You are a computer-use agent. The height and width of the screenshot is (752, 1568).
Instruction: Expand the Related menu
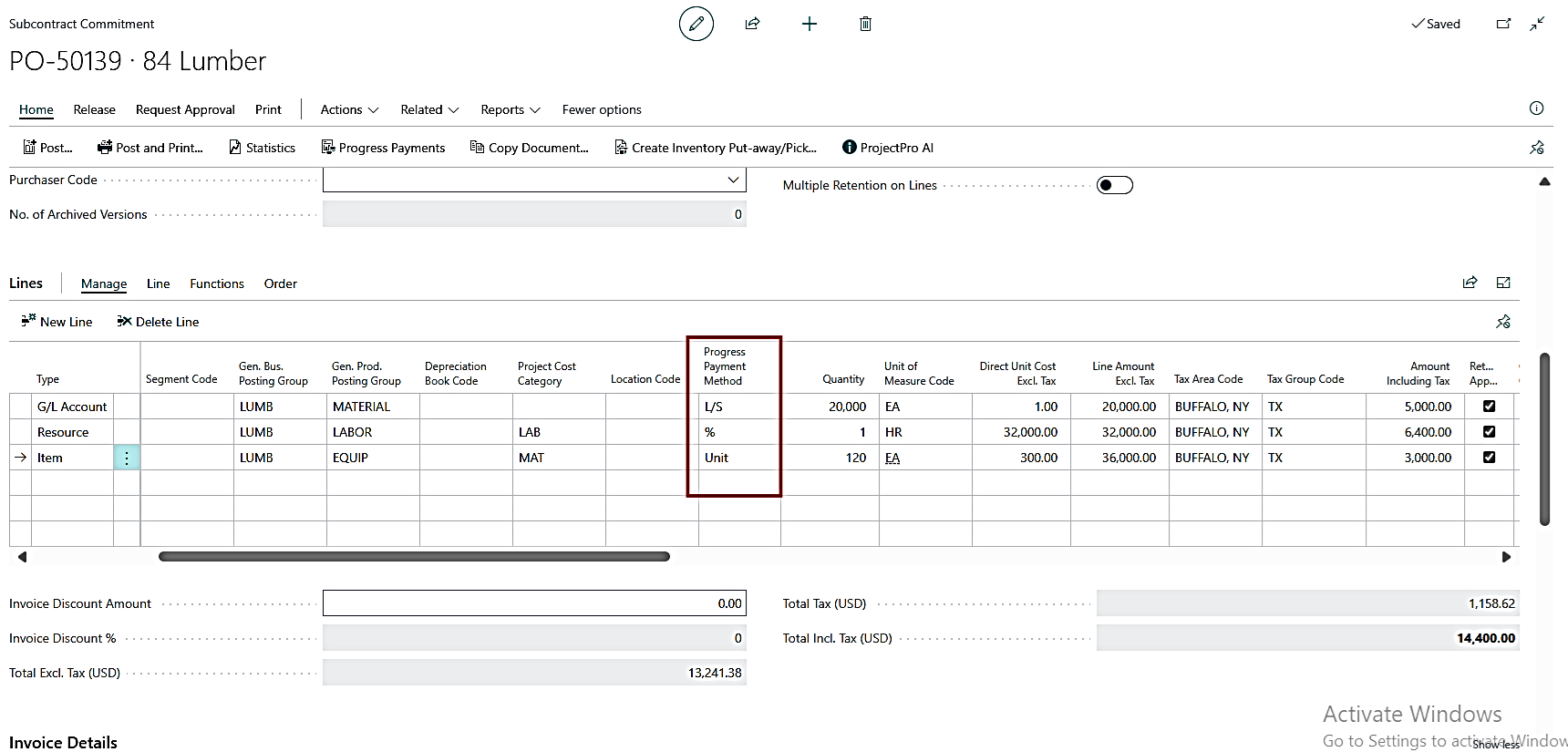(x=429, y=109)
